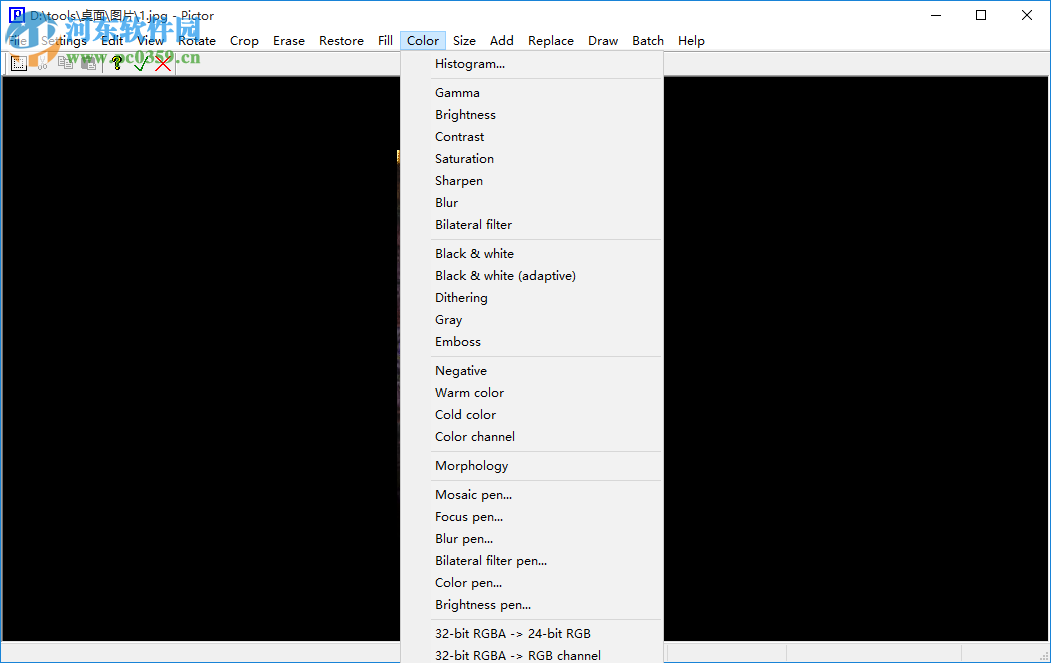
Task: Click the copy icon in toolbar
Action: [x=65, y=64]
